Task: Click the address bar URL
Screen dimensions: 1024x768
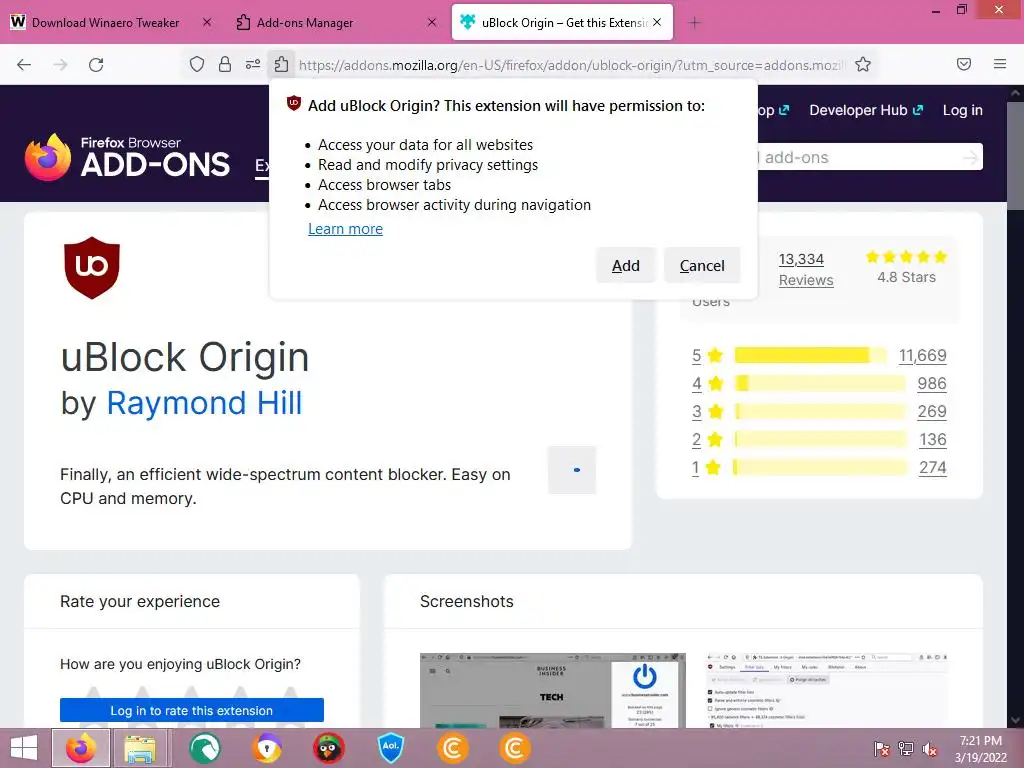Action: tap(571, 65)
